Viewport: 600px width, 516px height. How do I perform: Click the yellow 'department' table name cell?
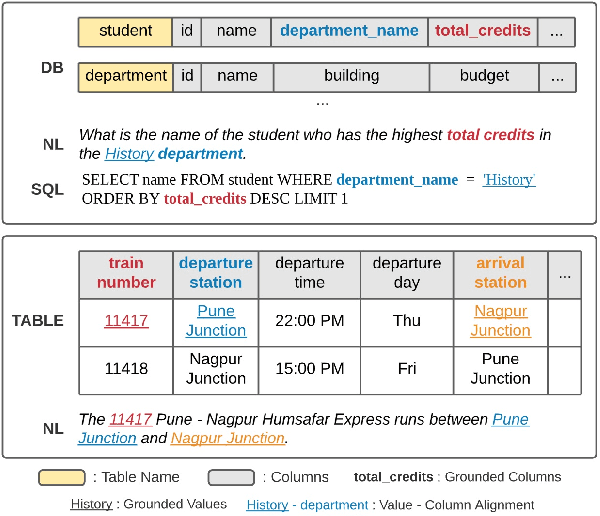click(x=125, y=76)
